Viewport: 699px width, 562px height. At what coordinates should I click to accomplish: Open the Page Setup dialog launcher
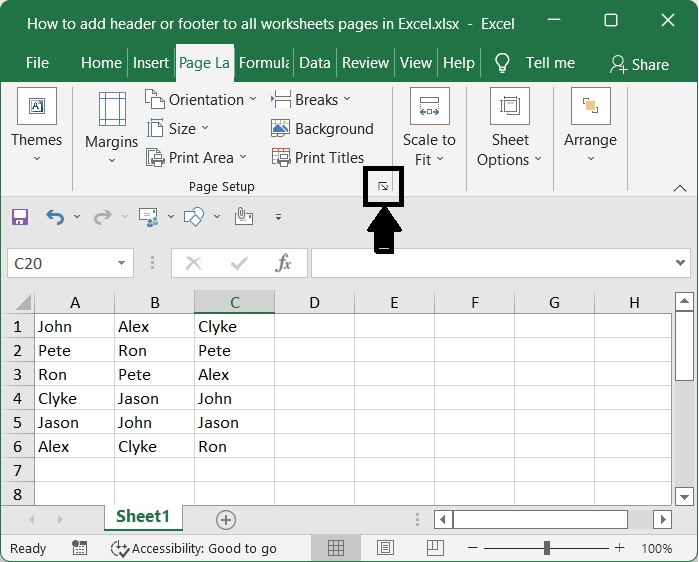[383, 187]
